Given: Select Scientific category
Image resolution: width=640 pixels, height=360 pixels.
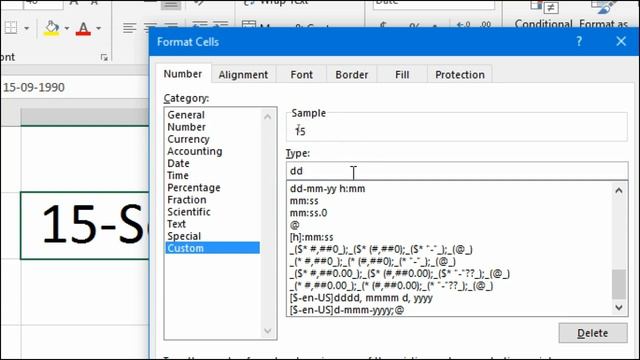Looking at the screenshot, I should tap(213, 212).
